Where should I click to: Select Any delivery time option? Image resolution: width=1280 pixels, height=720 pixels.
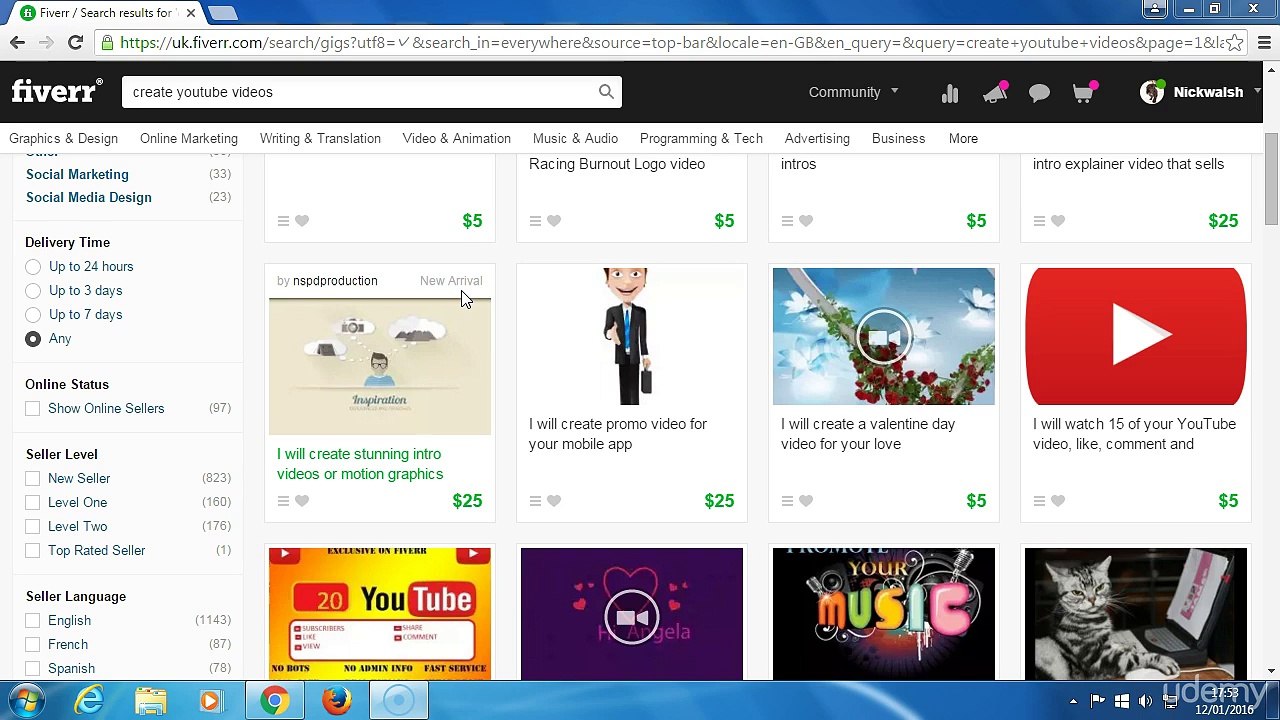pos(33,339)
